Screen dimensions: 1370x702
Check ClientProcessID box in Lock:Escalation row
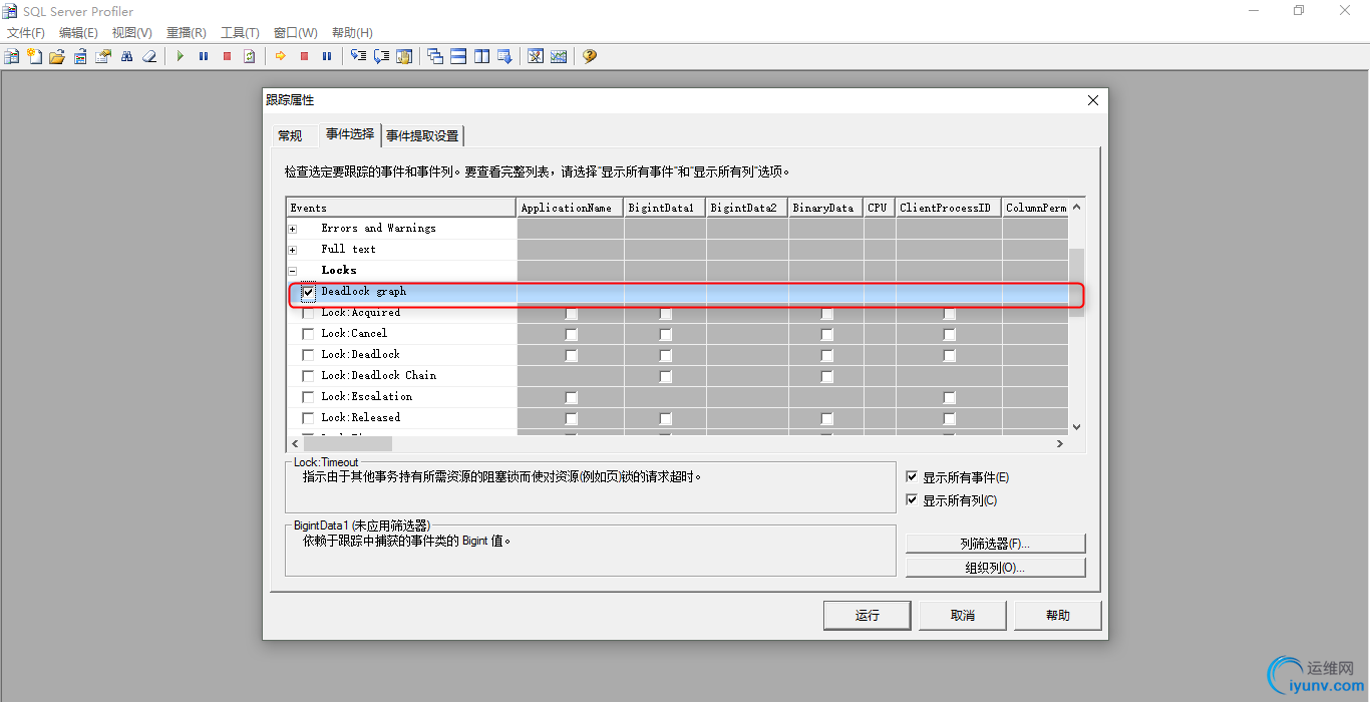click(949, 398)
